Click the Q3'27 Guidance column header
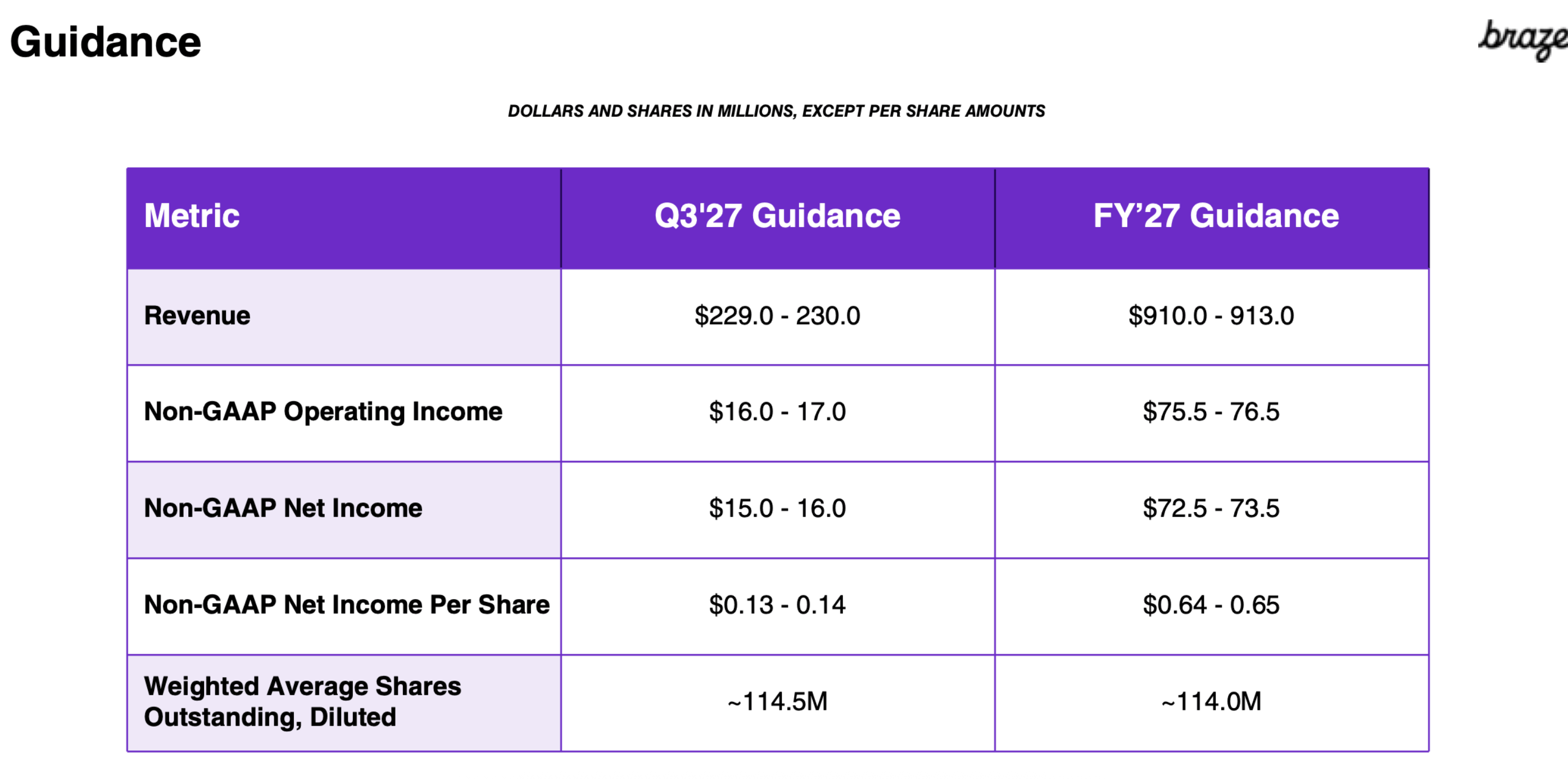1568x779 pixels. click(777, 216)
